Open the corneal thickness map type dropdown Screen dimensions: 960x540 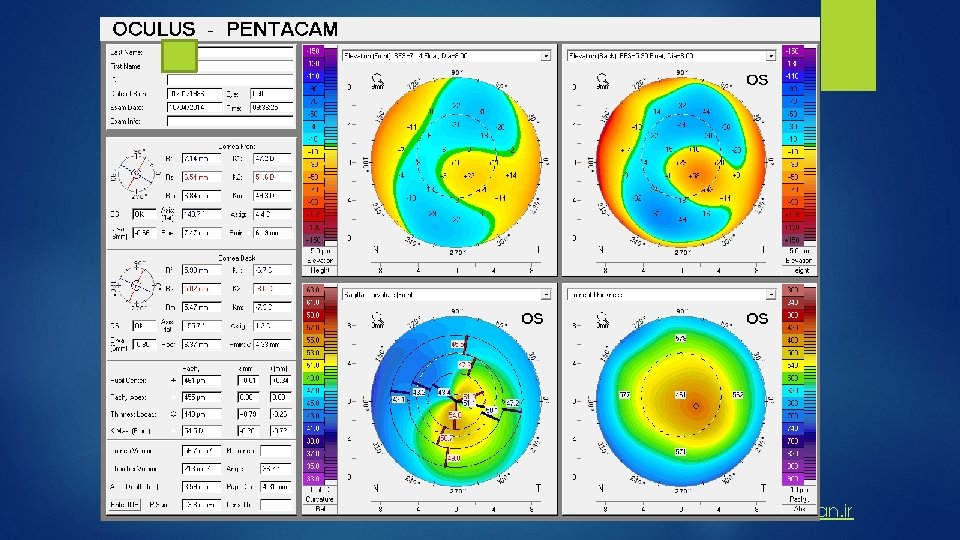(x=672, y=294)
